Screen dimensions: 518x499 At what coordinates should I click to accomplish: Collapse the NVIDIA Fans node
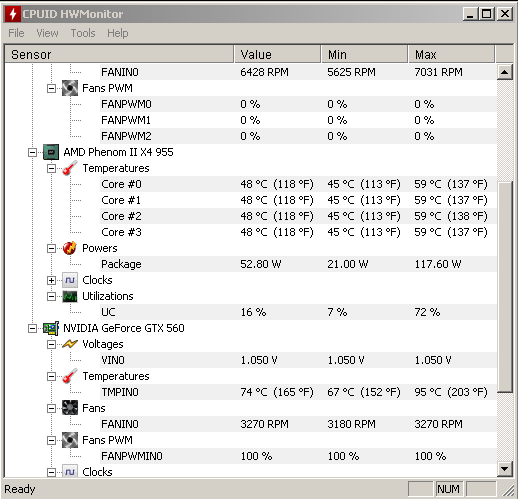coord(51,408)
